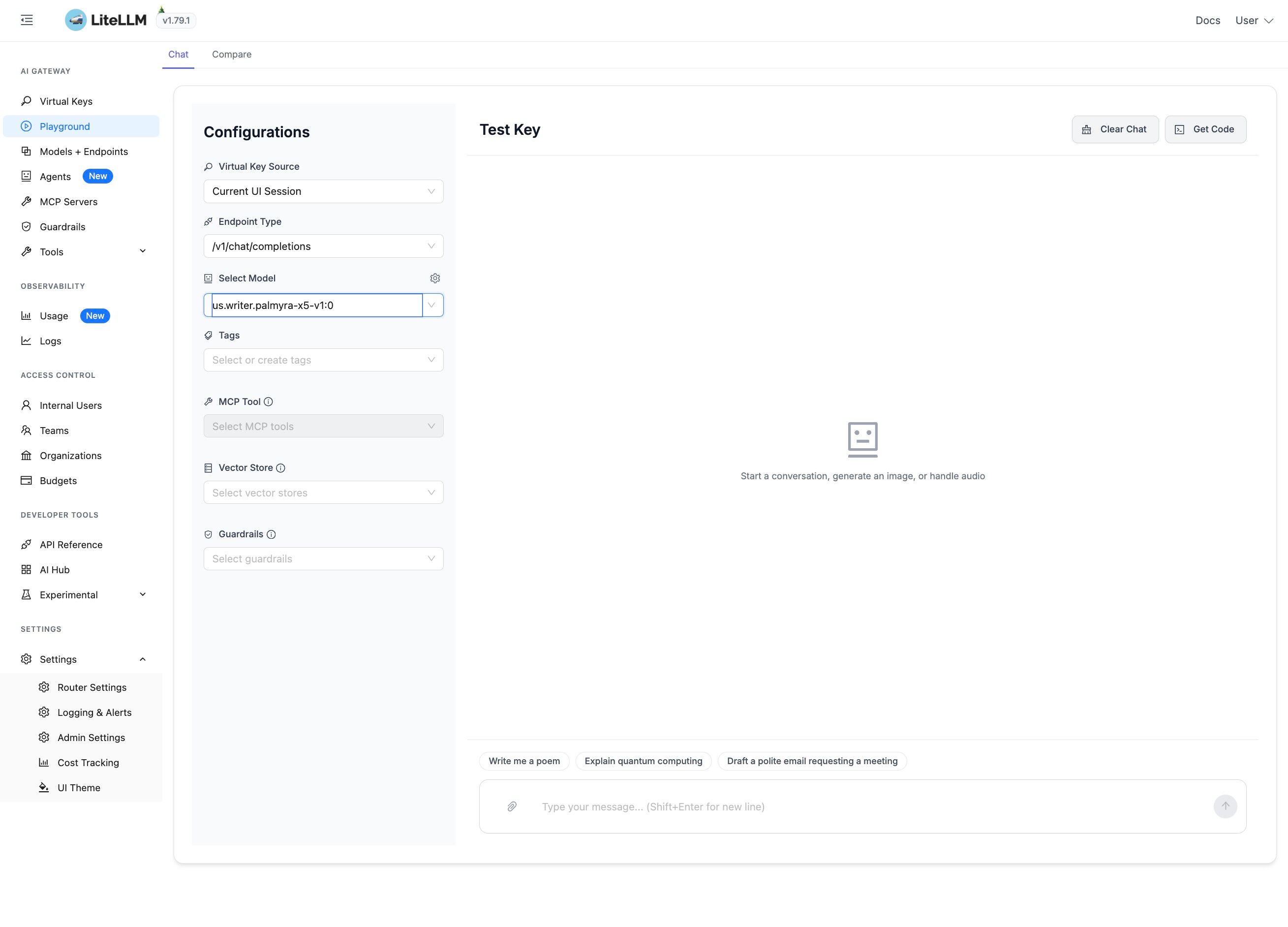Click the Clear Chat button

[x=1115, y=129]
